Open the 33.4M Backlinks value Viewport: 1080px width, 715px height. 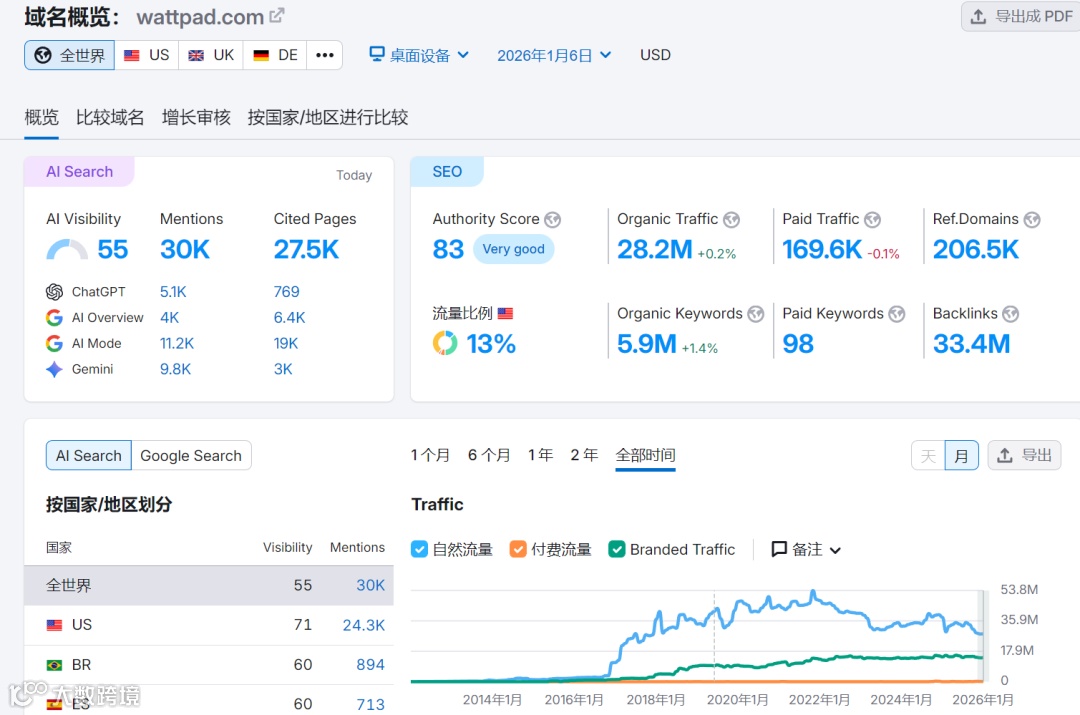(x=971, y=344)
